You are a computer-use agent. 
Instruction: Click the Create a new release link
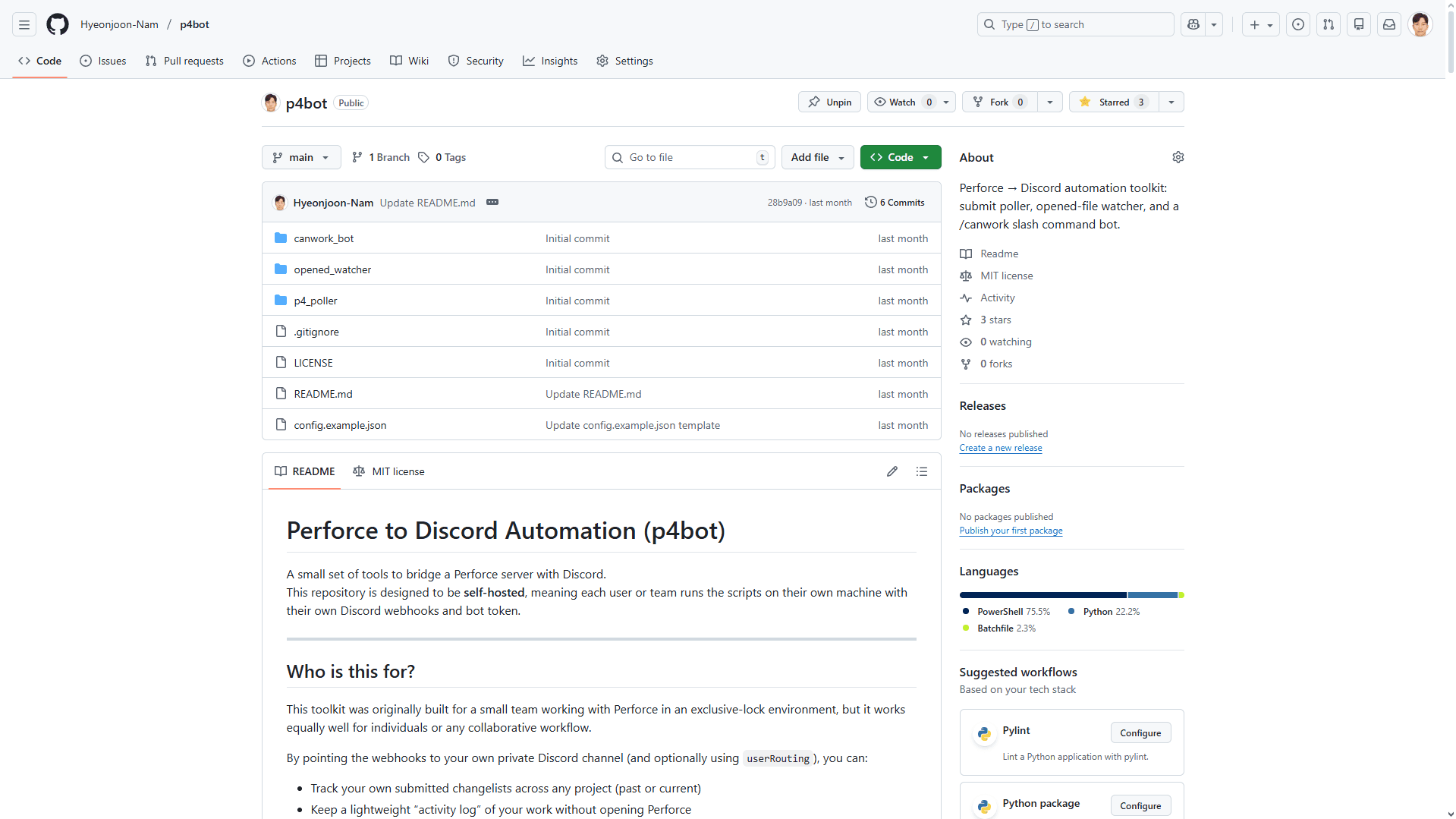[x=1000, y=448]
